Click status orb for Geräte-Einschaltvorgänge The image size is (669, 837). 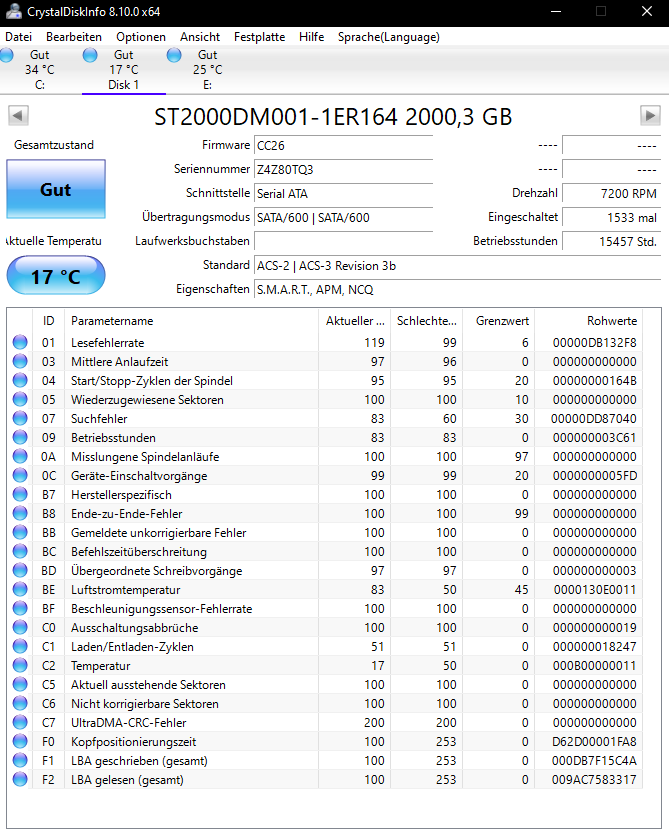point(20,475)
